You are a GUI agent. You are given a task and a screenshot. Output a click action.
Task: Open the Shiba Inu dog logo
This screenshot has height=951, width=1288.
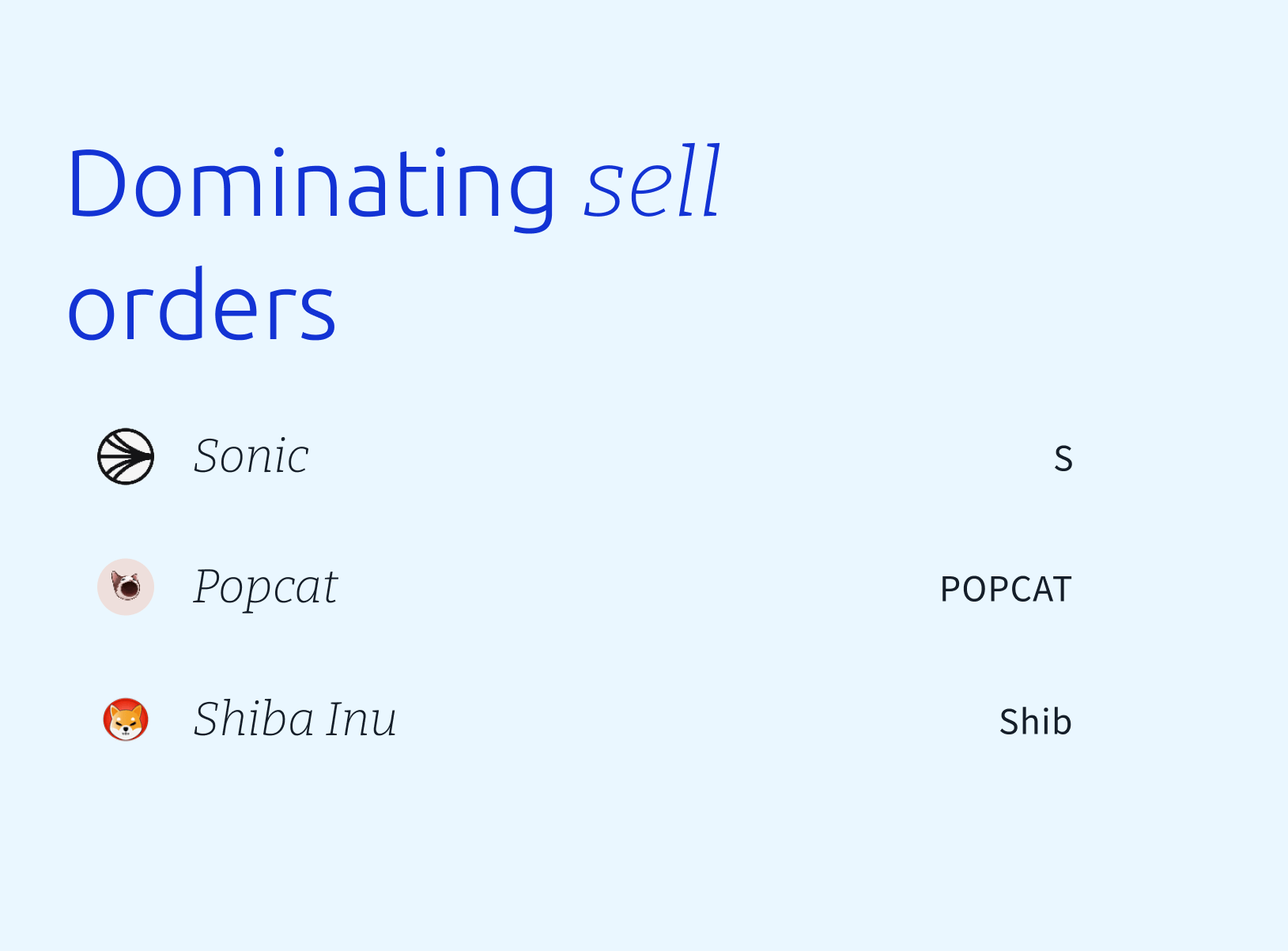click(126, 719)
